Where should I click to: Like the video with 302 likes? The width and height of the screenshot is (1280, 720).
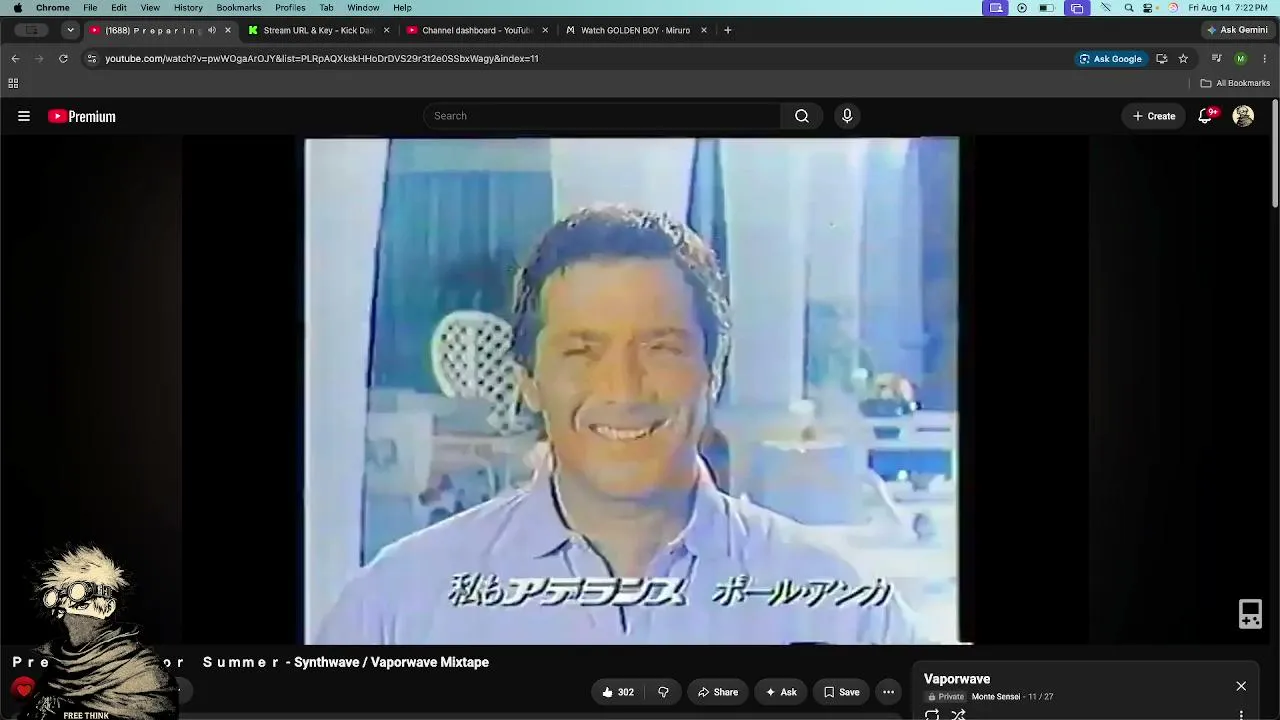tap(618, 692)
